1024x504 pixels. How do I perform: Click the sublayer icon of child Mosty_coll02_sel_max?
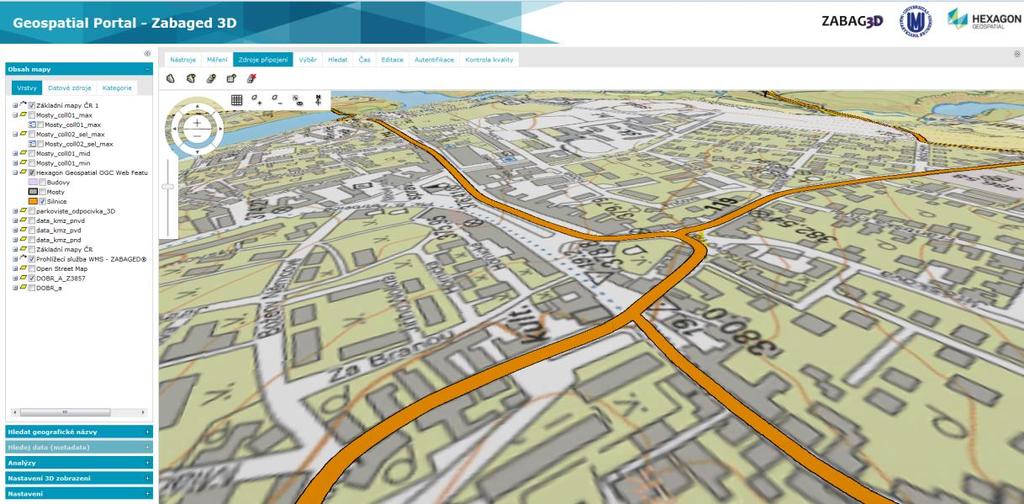pos(32,144)
